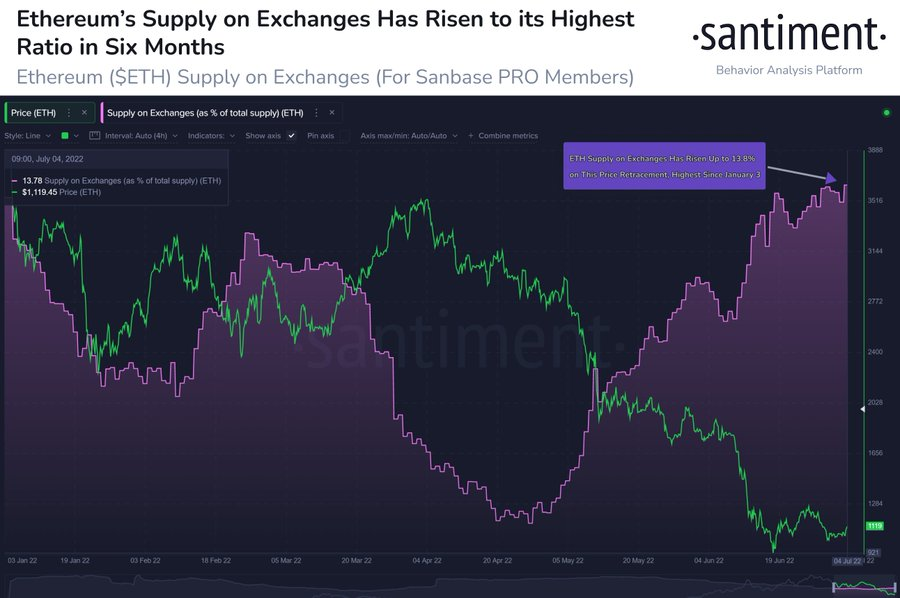Click the interval ruler icon beside Interval

[x=95, y=135]
